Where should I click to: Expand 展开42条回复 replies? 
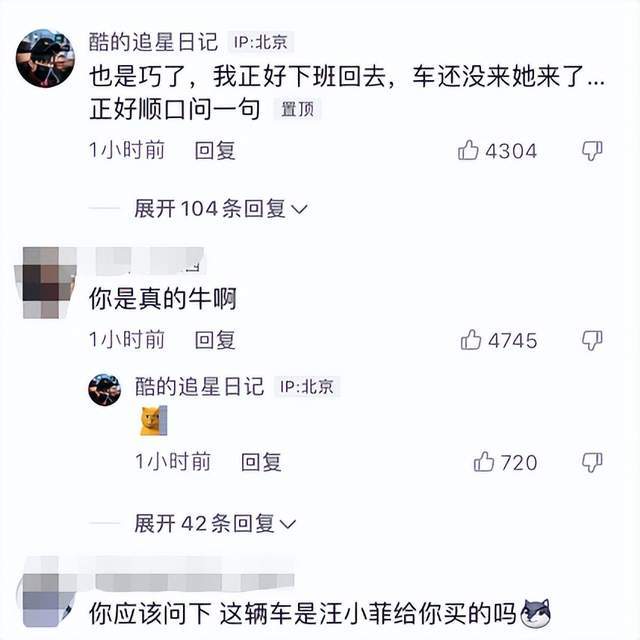215,523
